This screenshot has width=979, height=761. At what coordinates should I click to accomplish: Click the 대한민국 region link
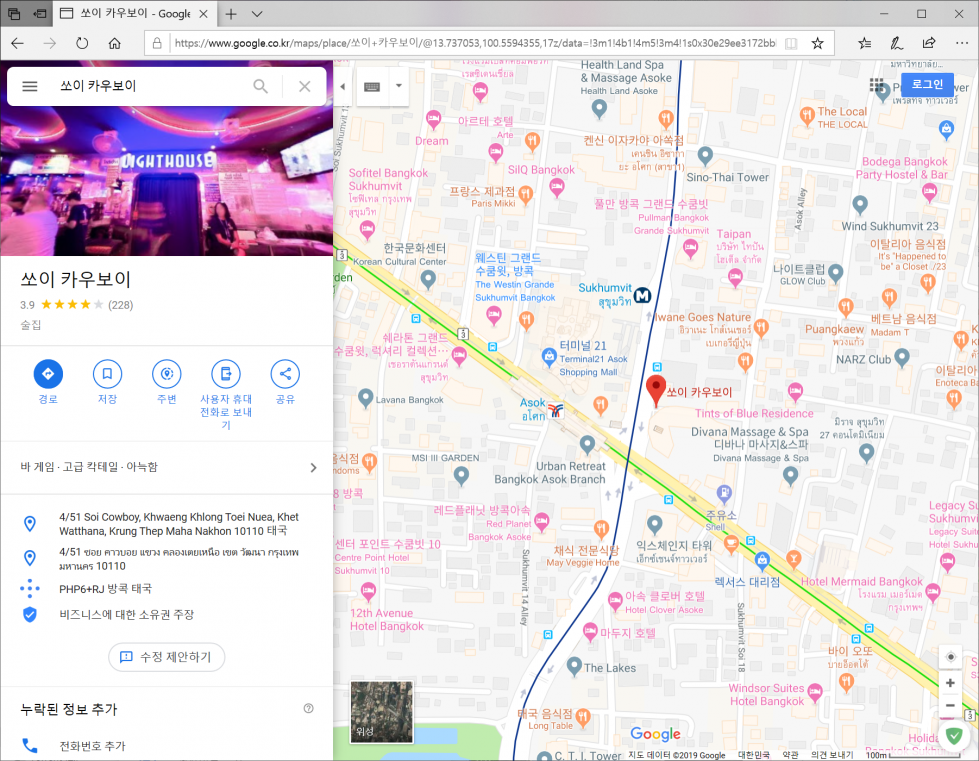(x=754, y=755)
